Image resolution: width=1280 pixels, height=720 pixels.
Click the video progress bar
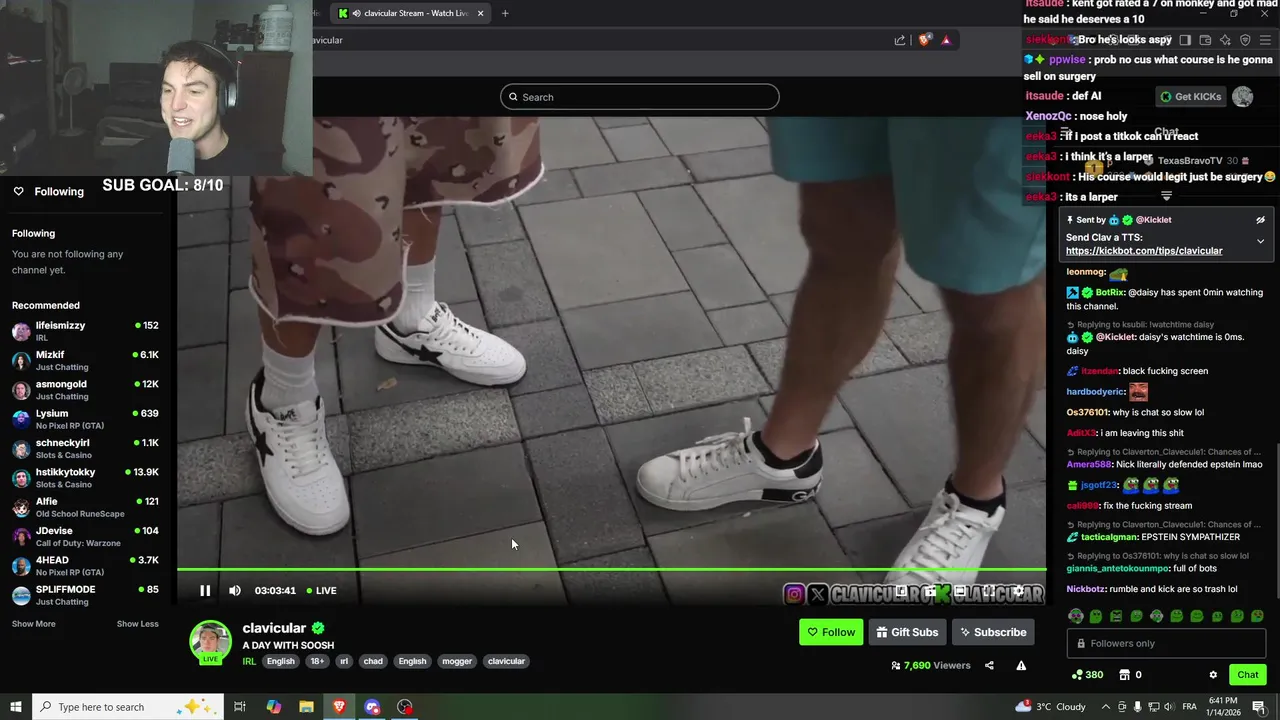click(611, 570)
